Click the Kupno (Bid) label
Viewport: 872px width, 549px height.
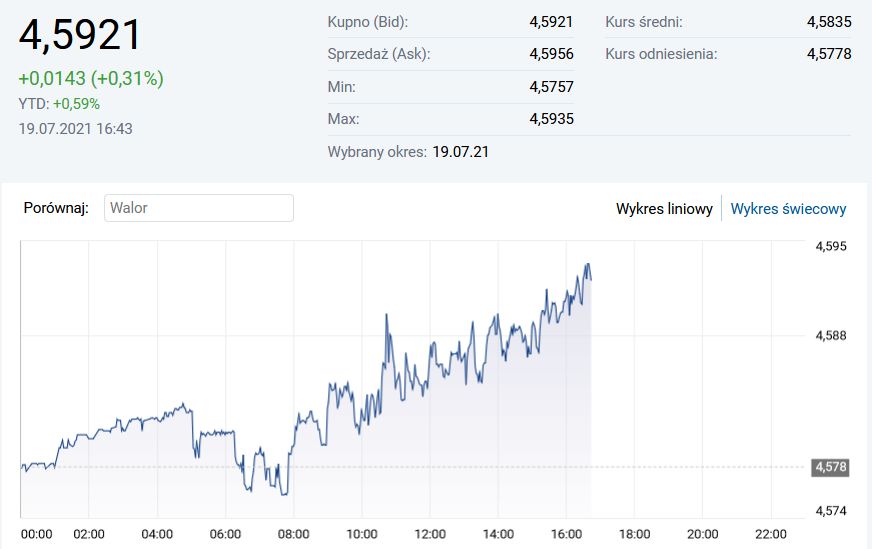point(367,21)
